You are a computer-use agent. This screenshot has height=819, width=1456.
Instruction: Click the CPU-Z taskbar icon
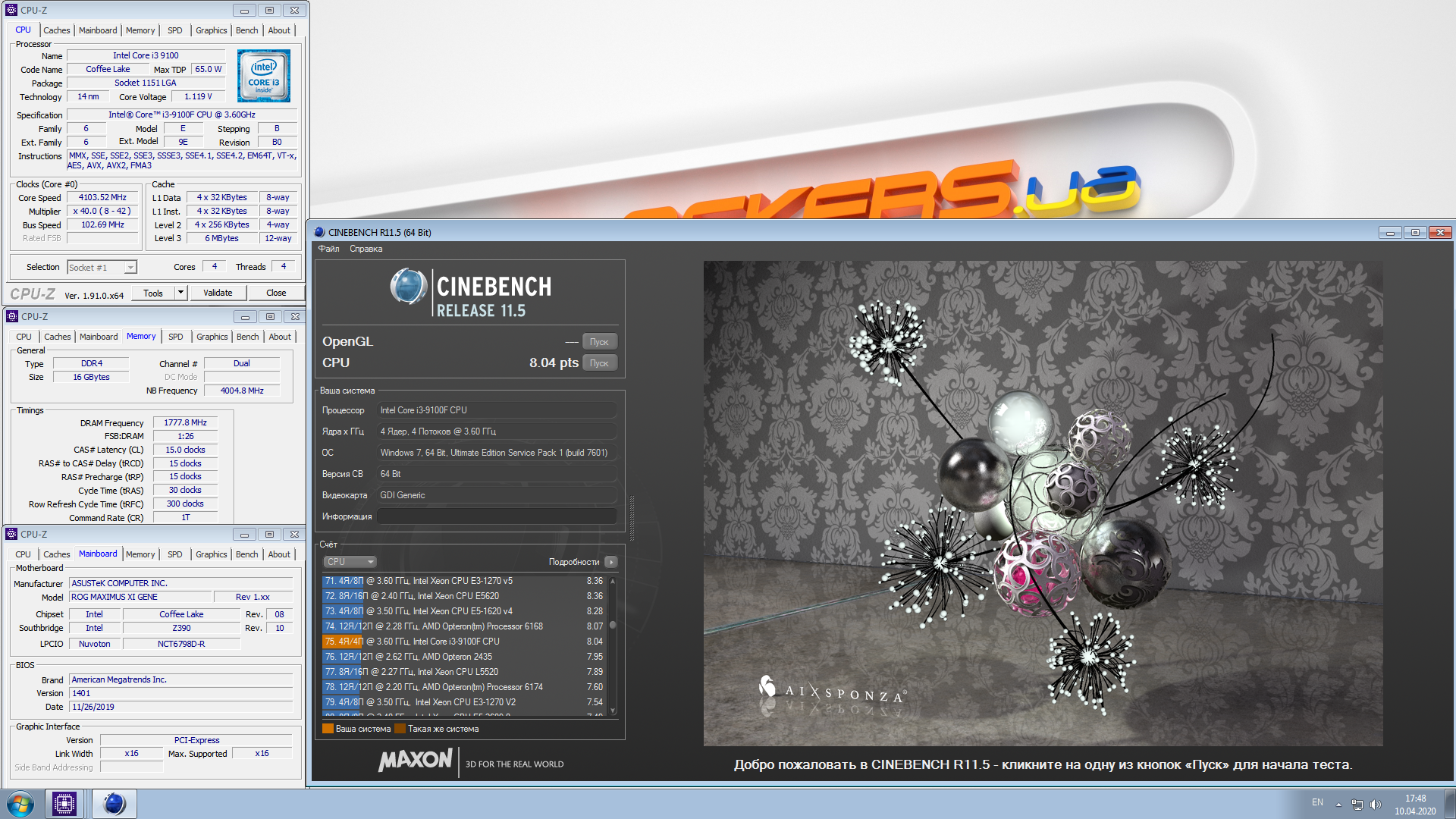click(64, 804)
